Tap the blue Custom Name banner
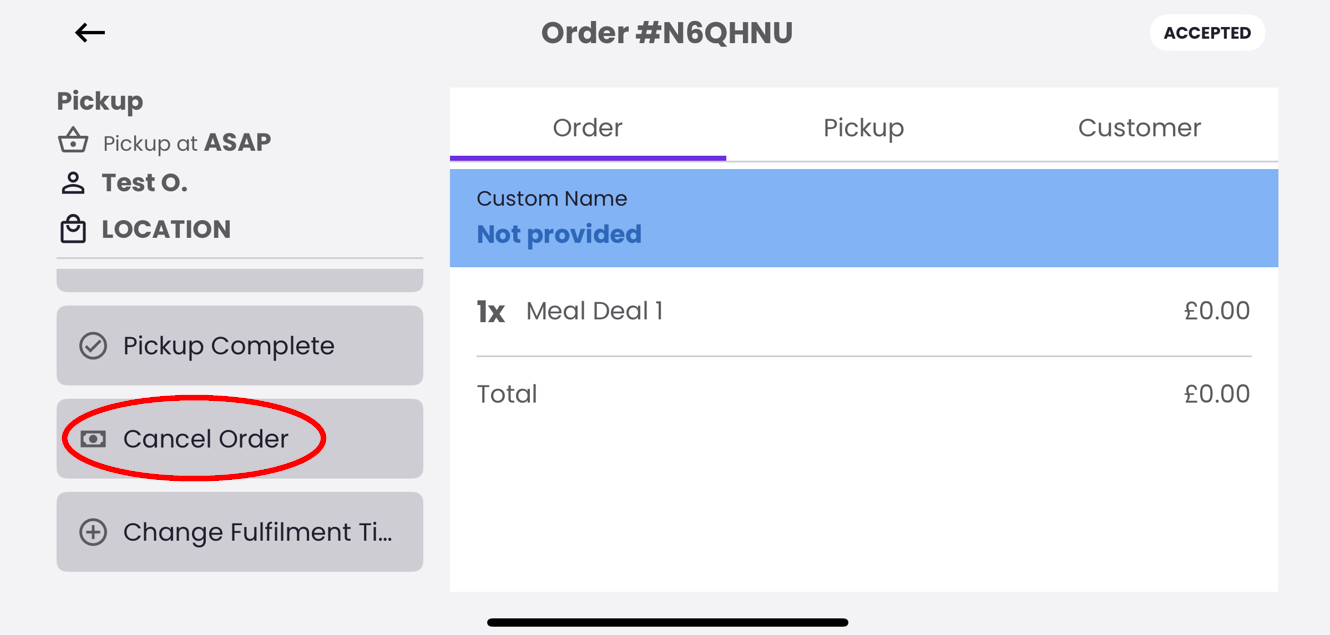1330x635 pixels. 863,217
